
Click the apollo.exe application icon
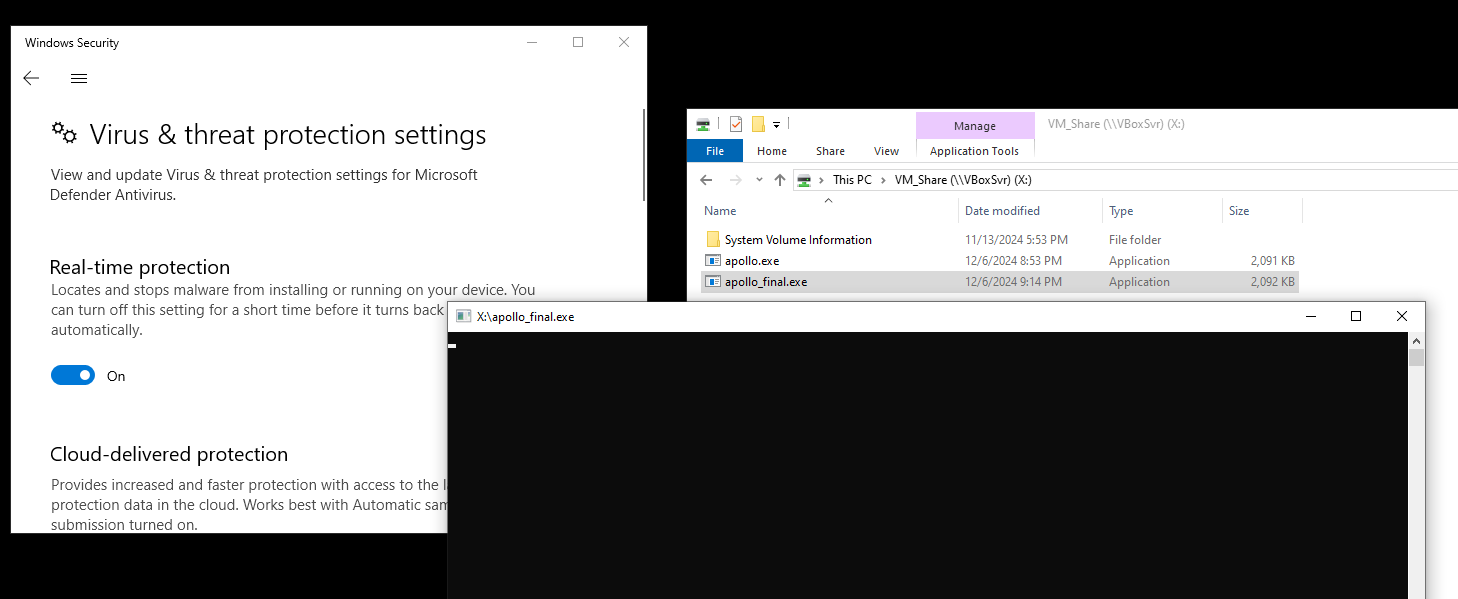(x=713, y=261)
